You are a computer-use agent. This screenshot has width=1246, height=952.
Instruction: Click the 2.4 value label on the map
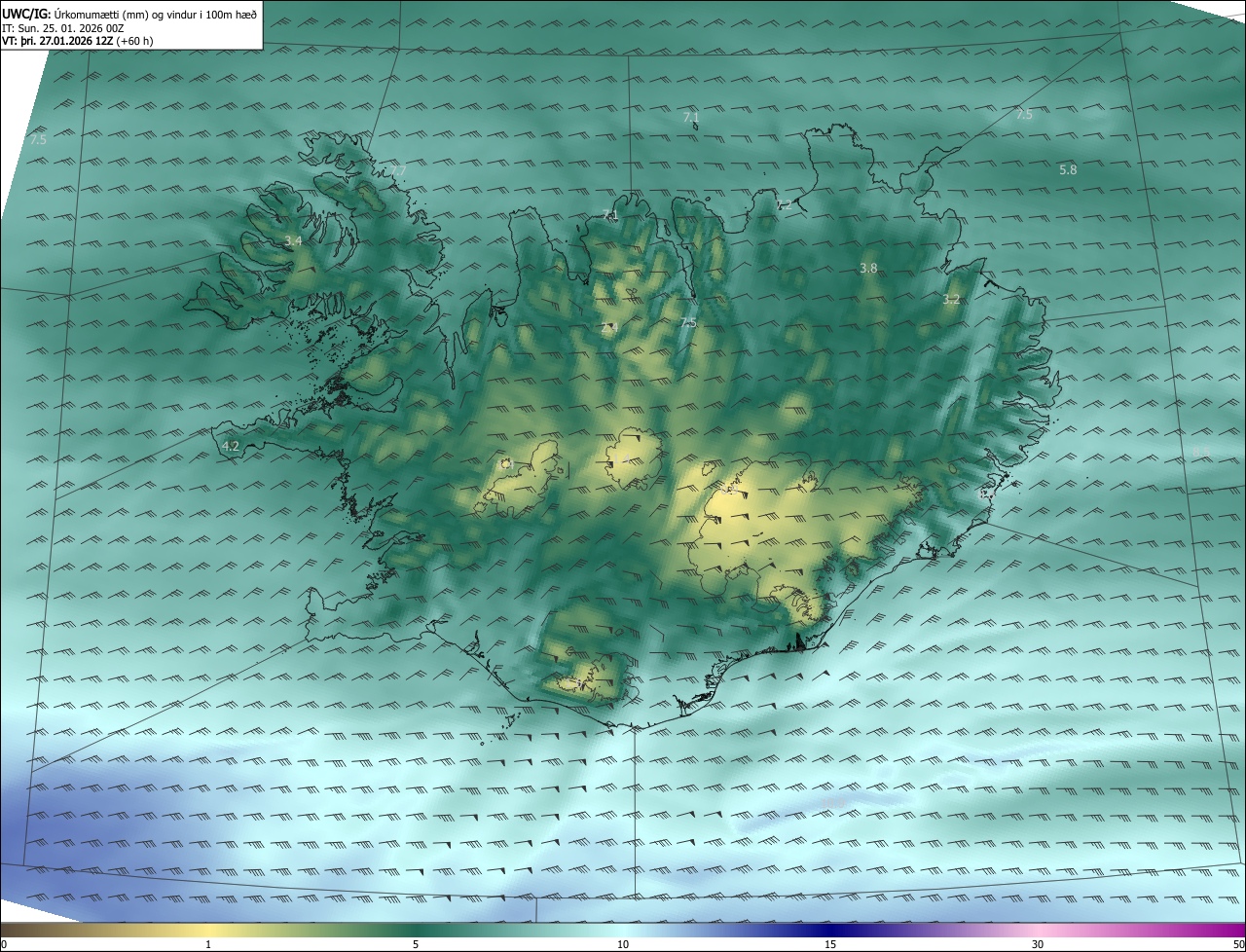coord(610,328)
